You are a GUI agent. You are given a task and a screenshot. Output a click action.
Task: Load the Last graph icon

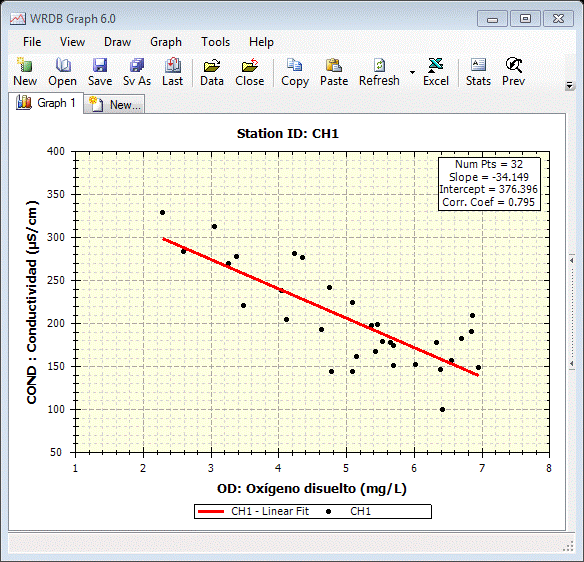(x=172, y=72)
